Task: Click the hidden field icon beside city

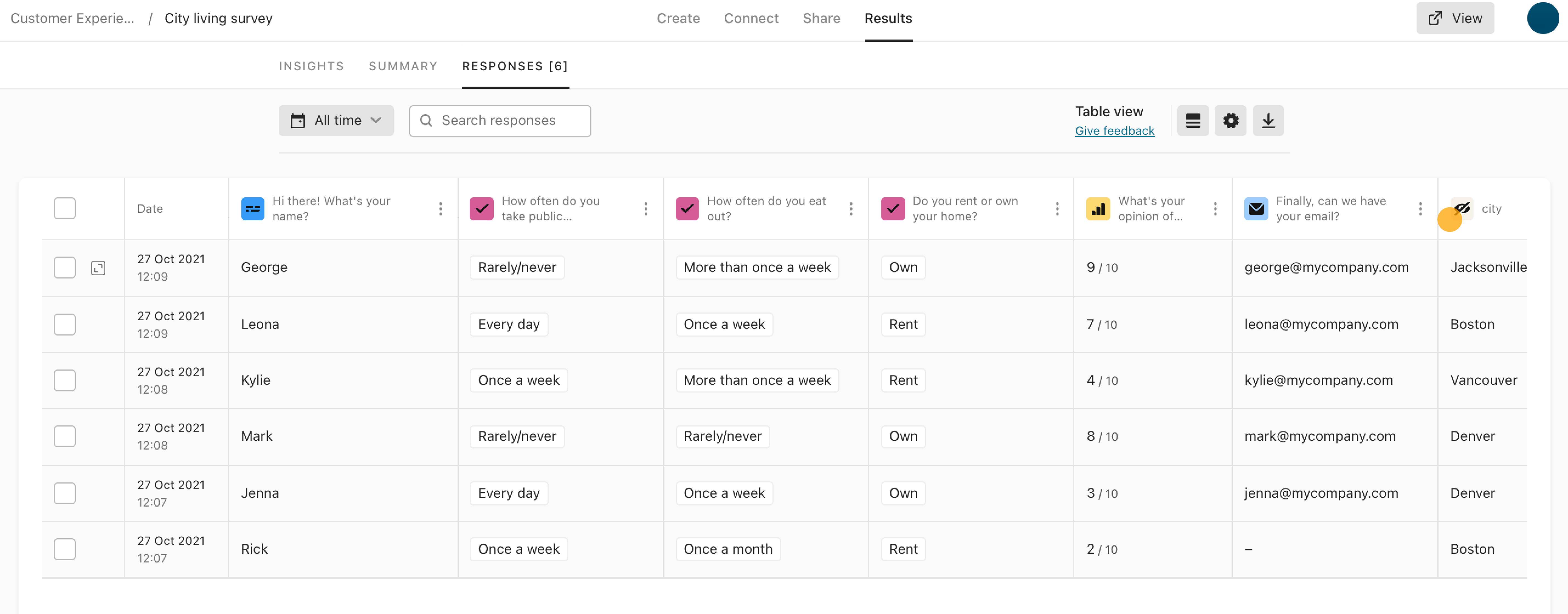Action: pyautogui.click(x=1462, y=209)
